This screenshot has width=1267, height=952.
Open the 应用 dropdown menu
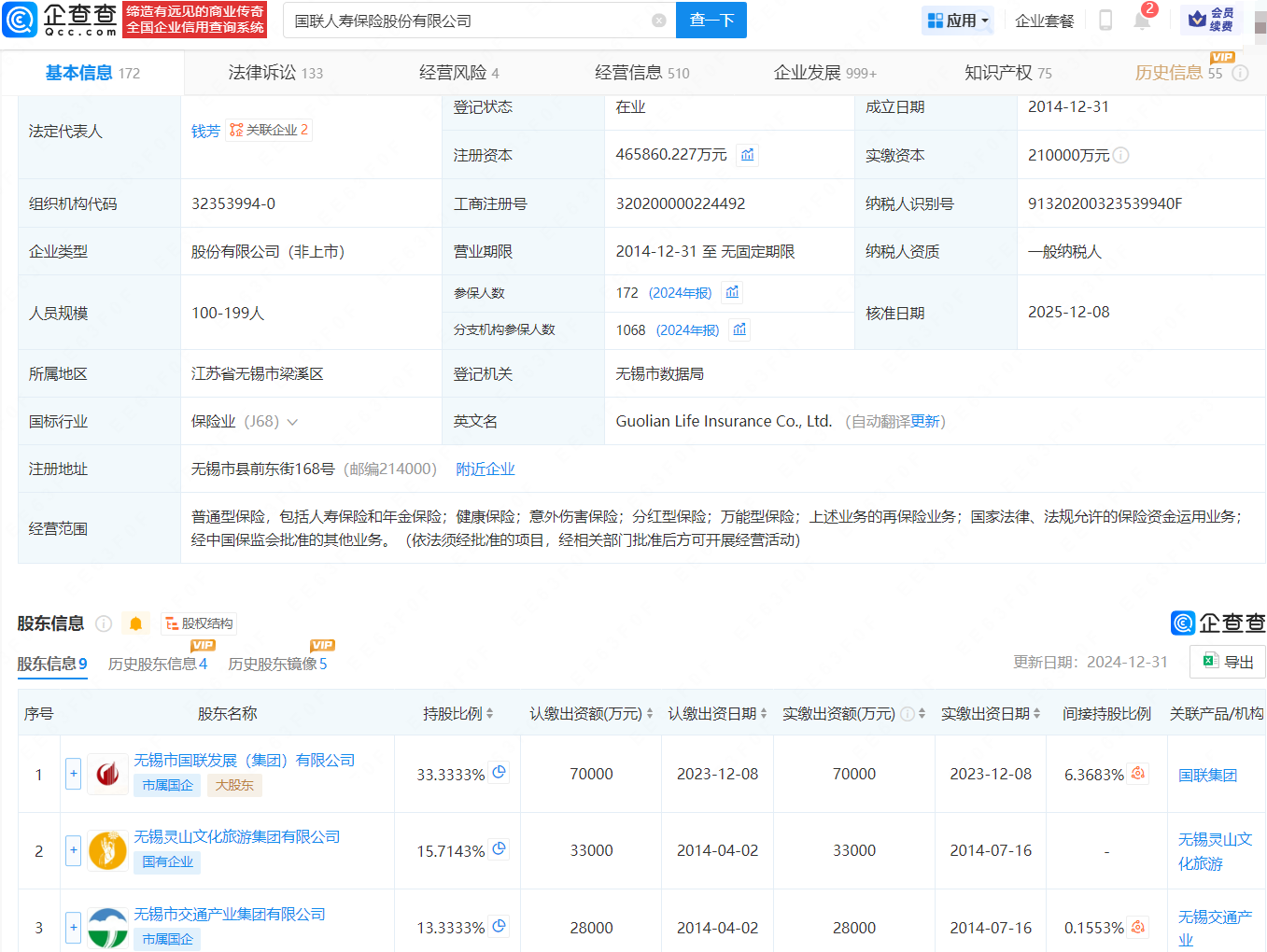tap(958, 21)
